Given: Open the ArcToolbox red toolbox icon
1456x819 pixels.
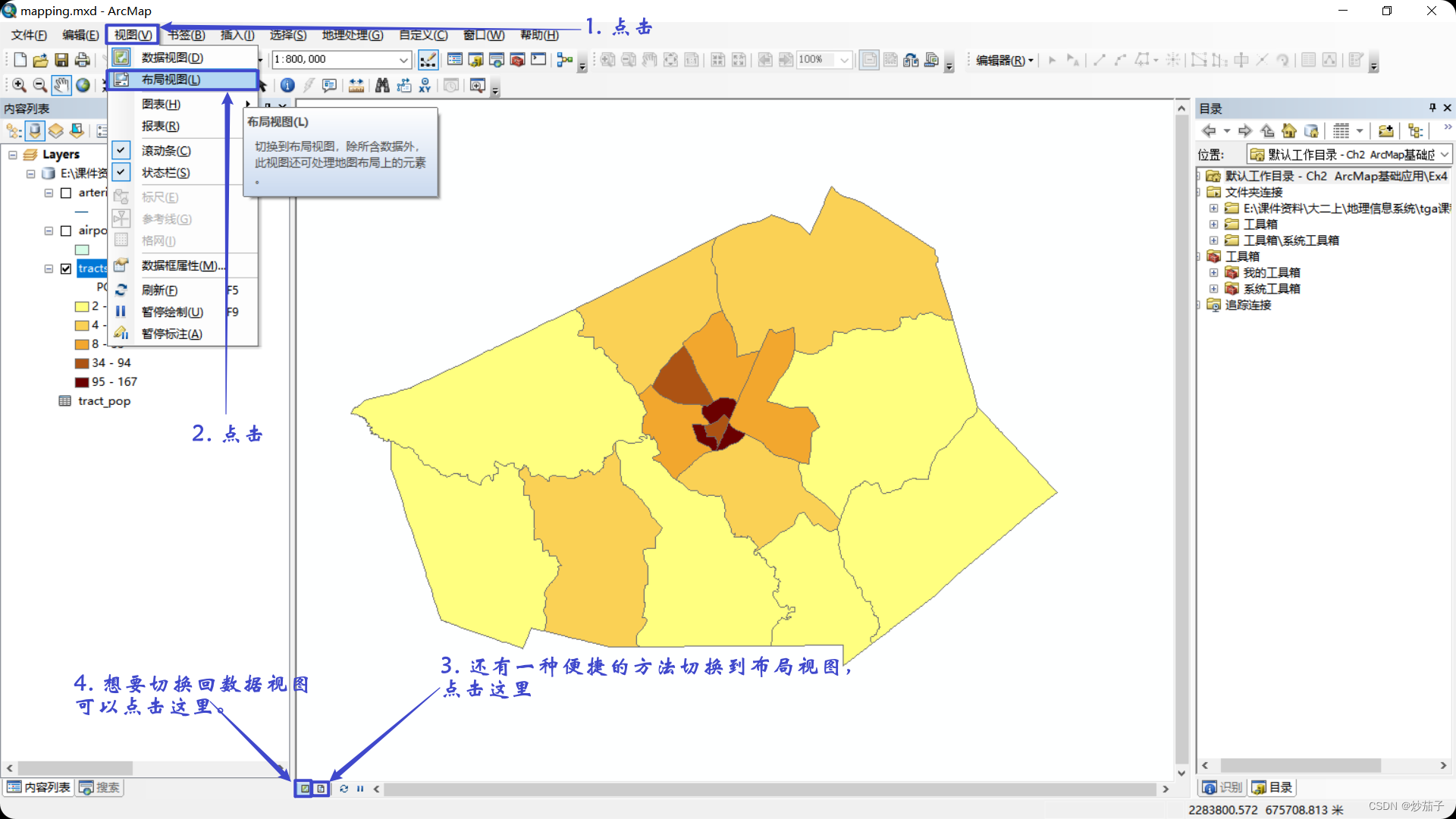Looking at the screenshot, I should point(518,60).
